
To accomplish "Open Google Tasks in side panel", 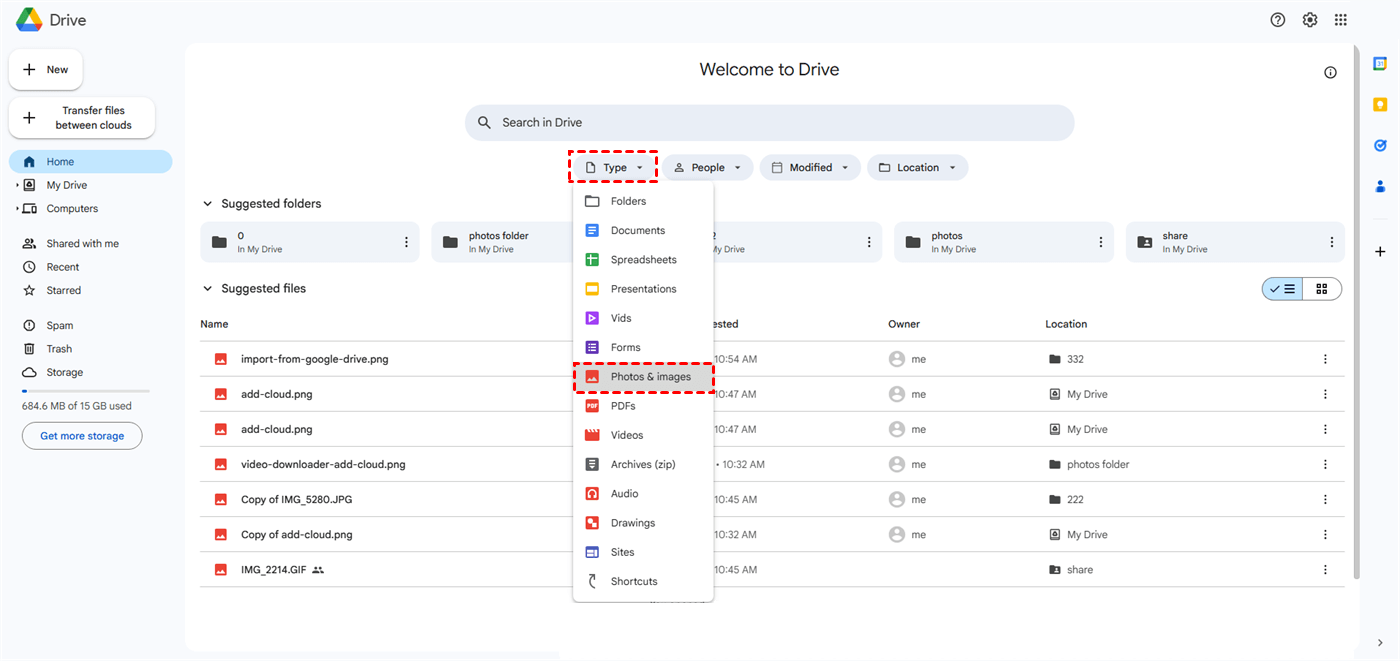I will 1380,145.
